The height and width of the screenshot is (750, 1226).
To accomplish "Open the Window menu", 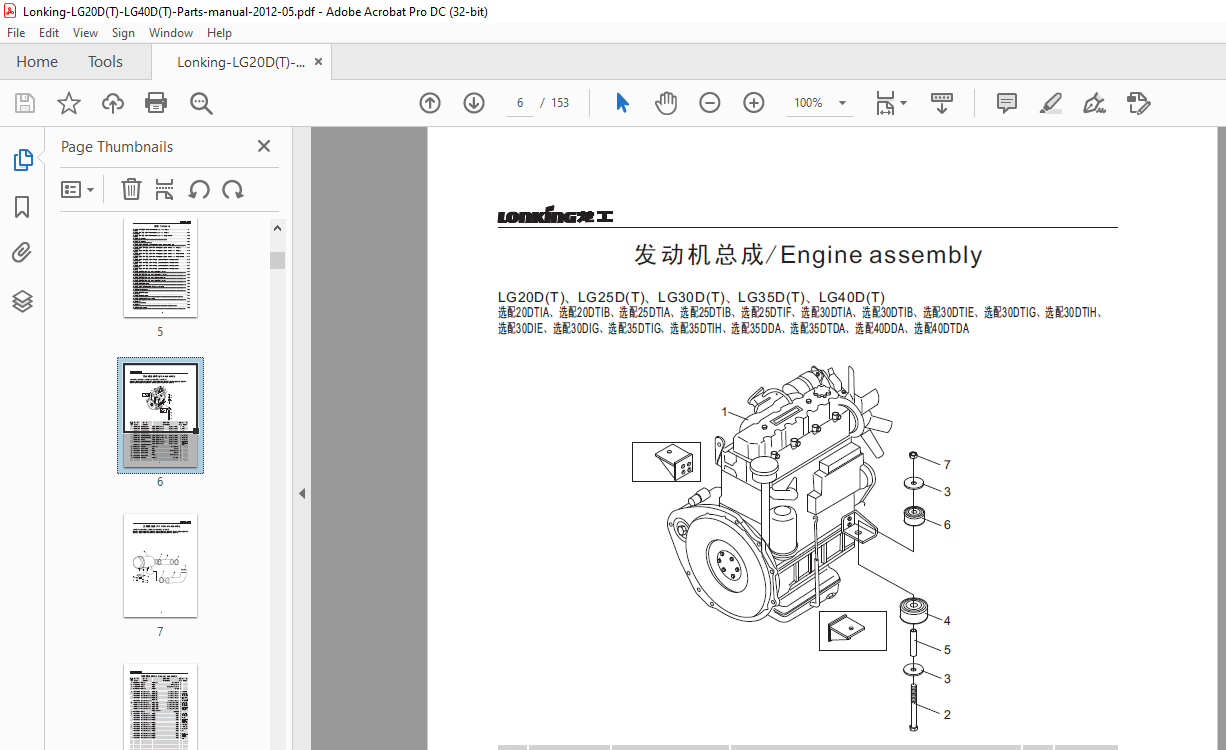I will click(x=171, y=33).
